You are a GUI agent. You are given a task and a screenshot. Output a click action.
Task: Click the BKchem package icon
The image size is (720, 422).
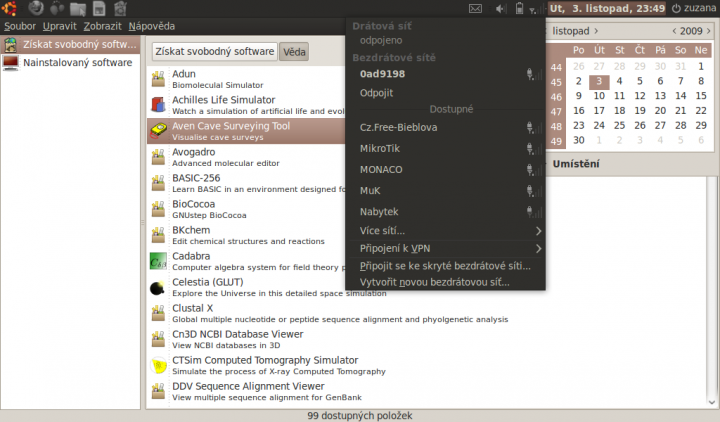(158, 235)
